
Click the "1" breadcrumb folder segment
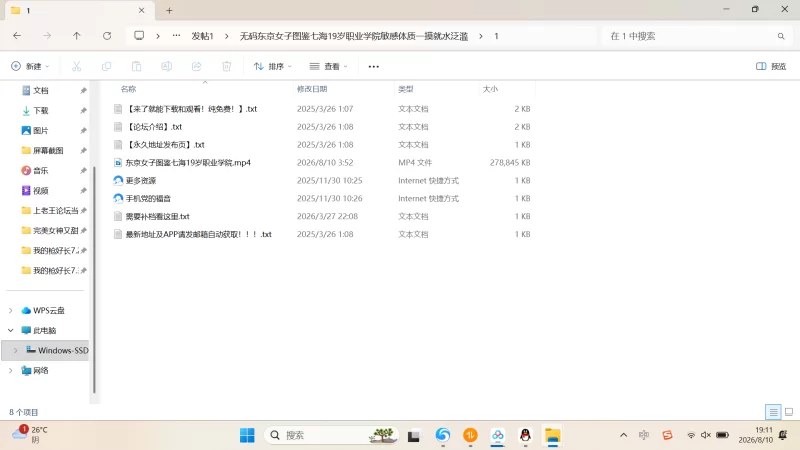pos(496,36)
